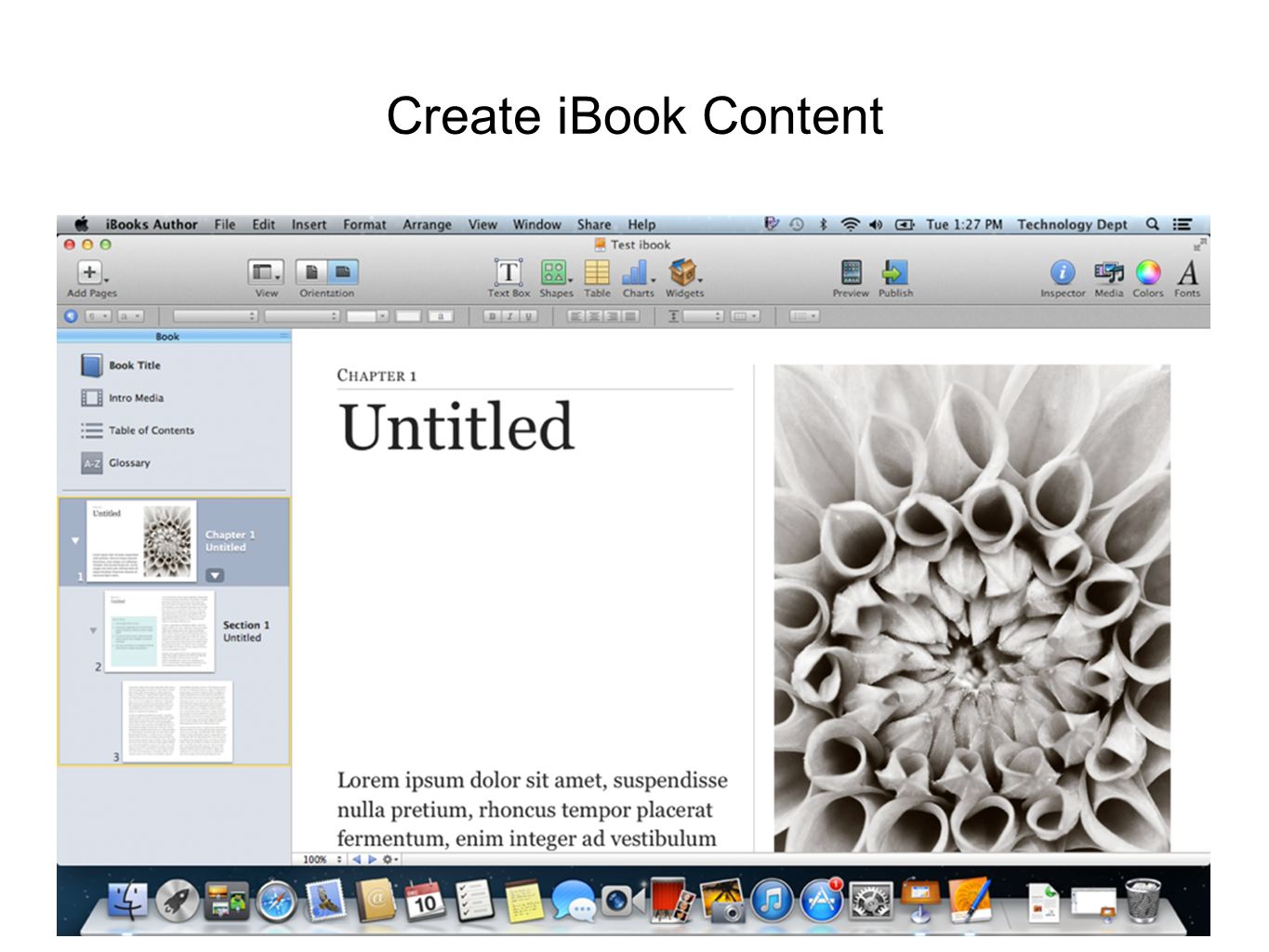This screenshot has width=1269, height=952.
Task: Open the Apple menu
Action: (82, 224)
